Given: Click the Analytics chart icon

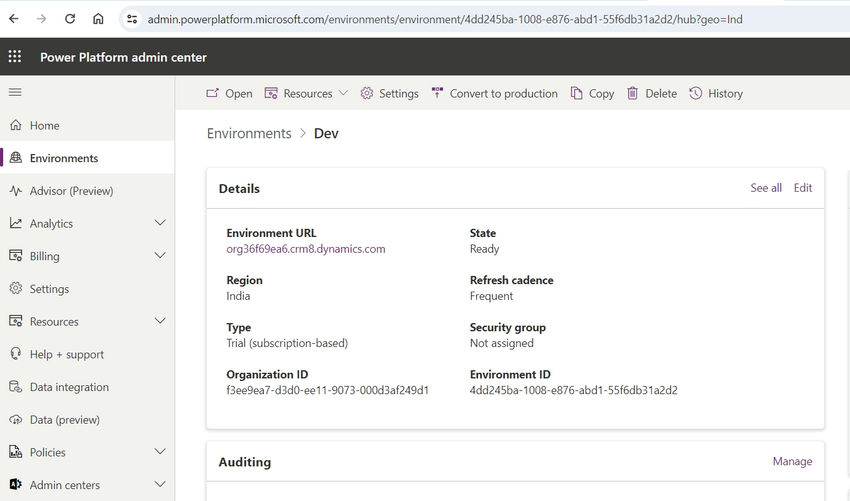Looking at the screenshot, I should [16, 223].
